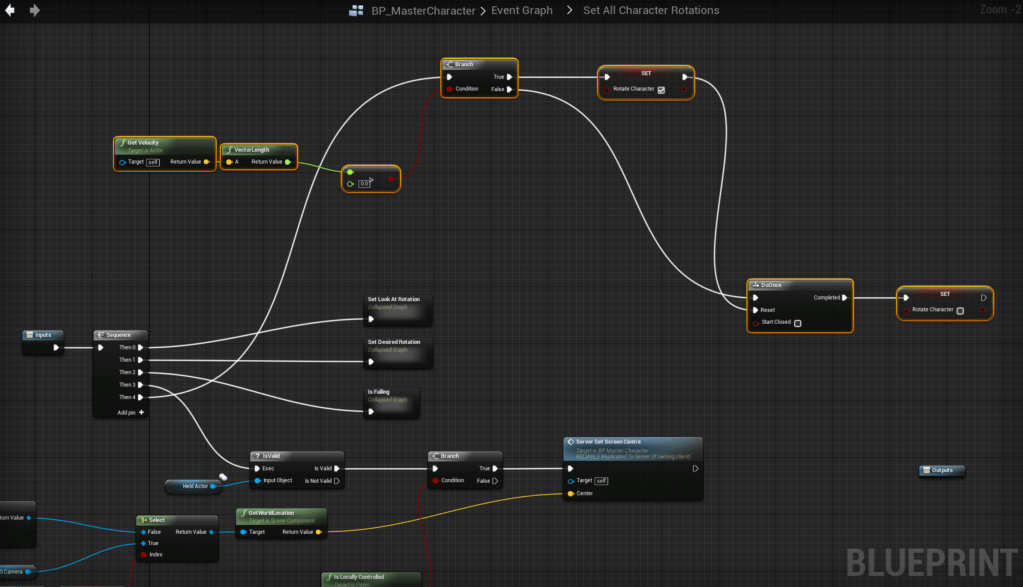Image resolution: width=1023 pixels, height=587 pixels.
Task: Click the forward navigation arrow
Action: pyautogui.click(x=35, y=10)
